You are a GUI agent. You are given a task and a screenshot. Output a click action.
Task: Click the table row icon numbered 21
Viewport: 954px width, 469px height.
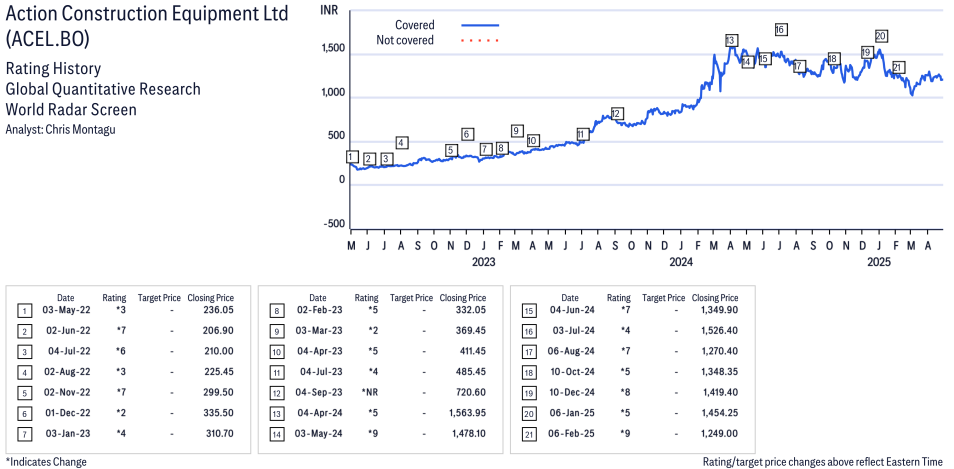coord(527,435)
